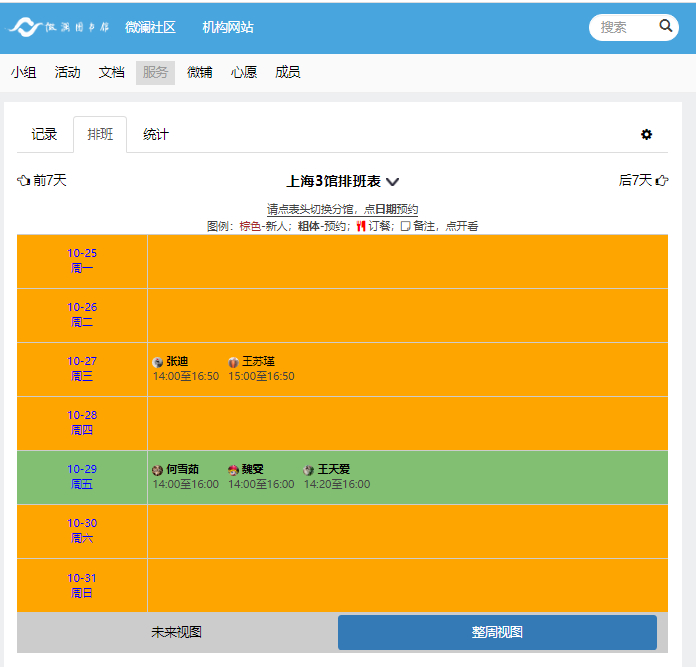Switch to the 统计 tab
The image size is (696, 667).
(156, 135)
